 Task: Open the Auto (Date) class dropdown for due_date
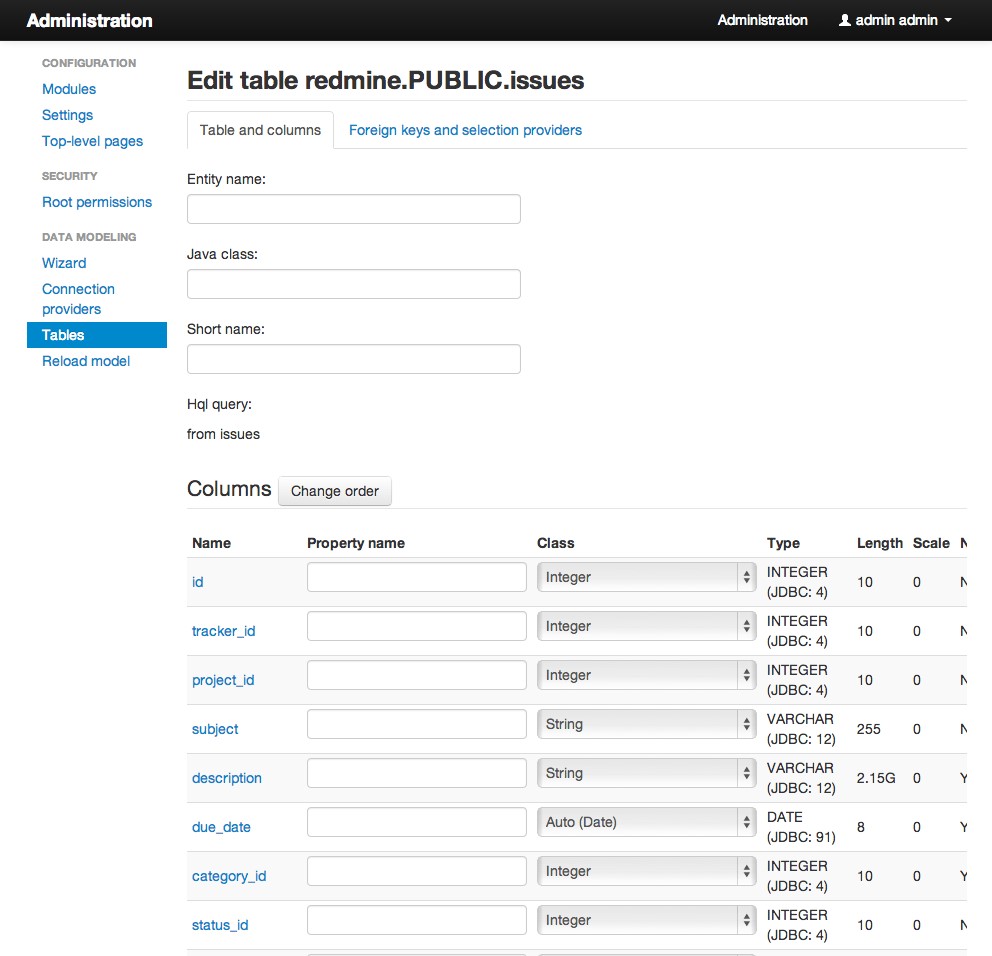[646, 822]
